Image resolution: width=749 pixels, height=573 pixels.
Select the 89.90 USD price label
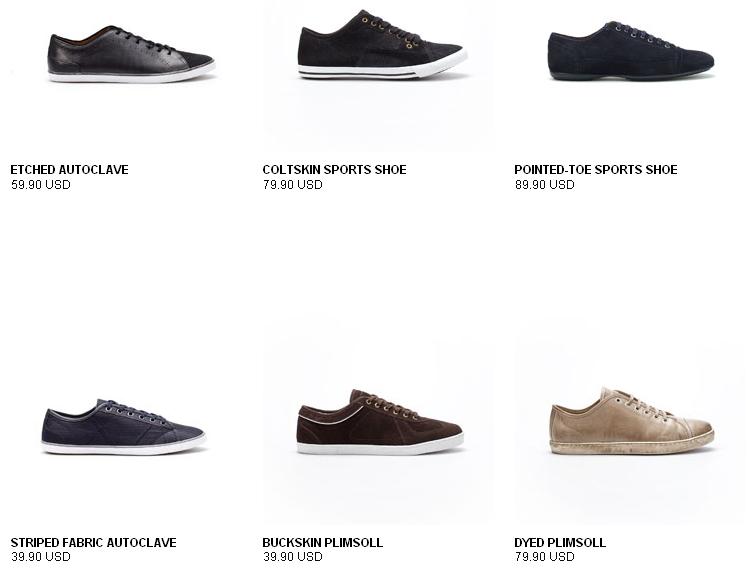pyautogui.click(x=545, y=185)
